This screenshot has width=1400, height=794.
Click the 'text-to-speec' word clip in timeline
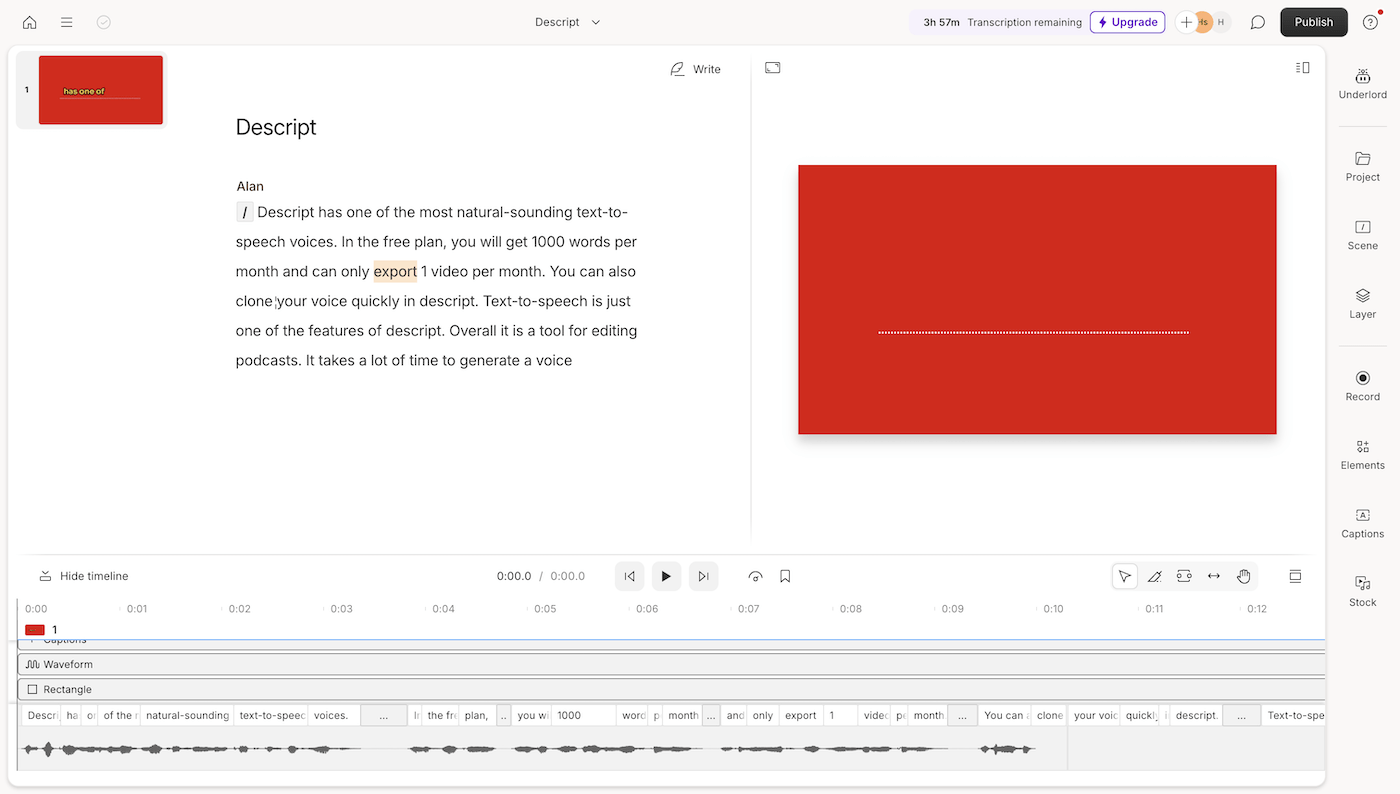click(272, 715)
